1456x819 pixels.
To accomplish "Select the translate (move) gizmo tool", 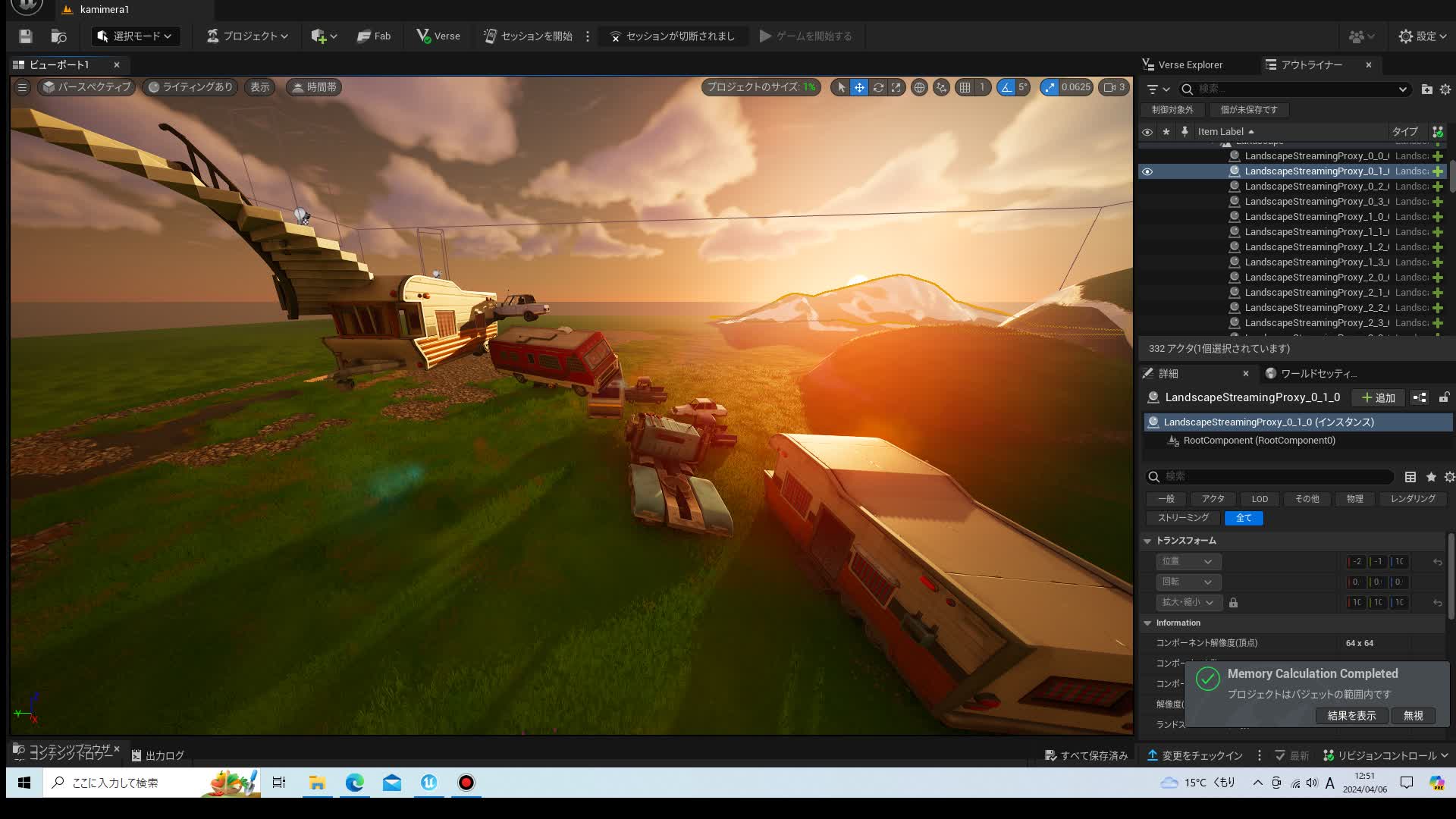I will tap(859, 87).
